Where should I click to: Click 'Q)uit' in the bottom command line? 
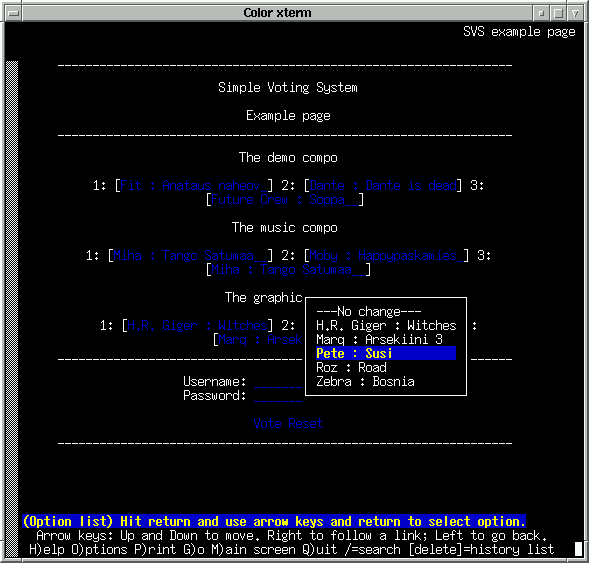pos(319,550)
